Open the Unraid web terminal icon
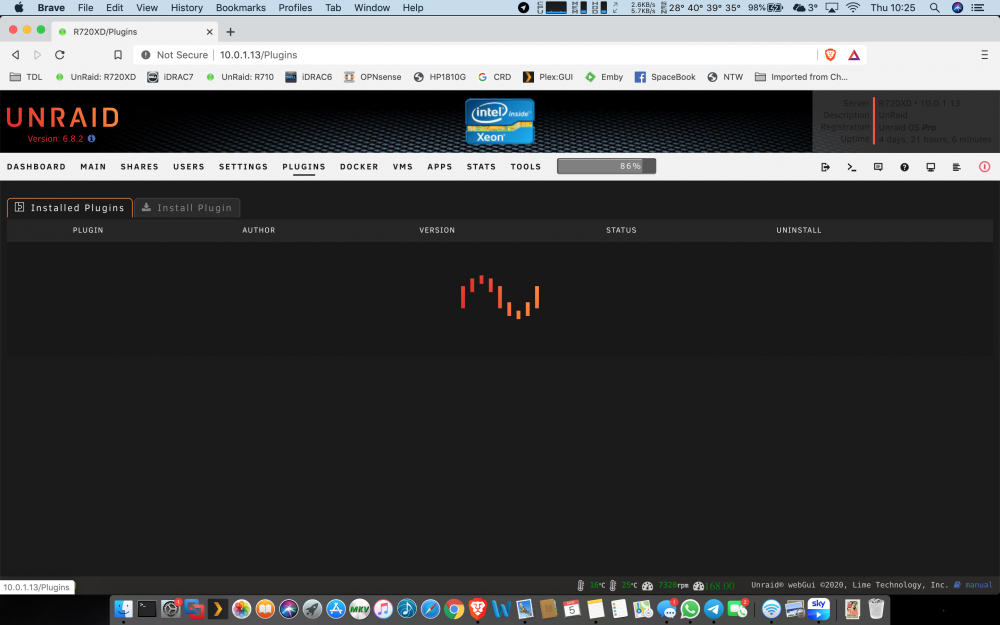1000x625 pixels. (851, 167)
